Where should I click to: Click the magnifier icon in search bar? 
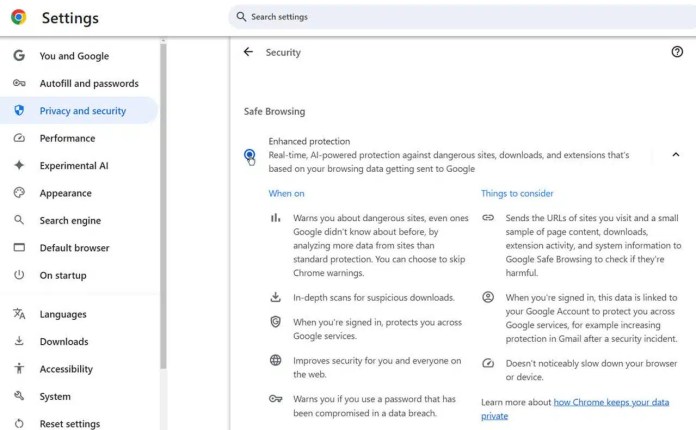[x=241, y=17]
